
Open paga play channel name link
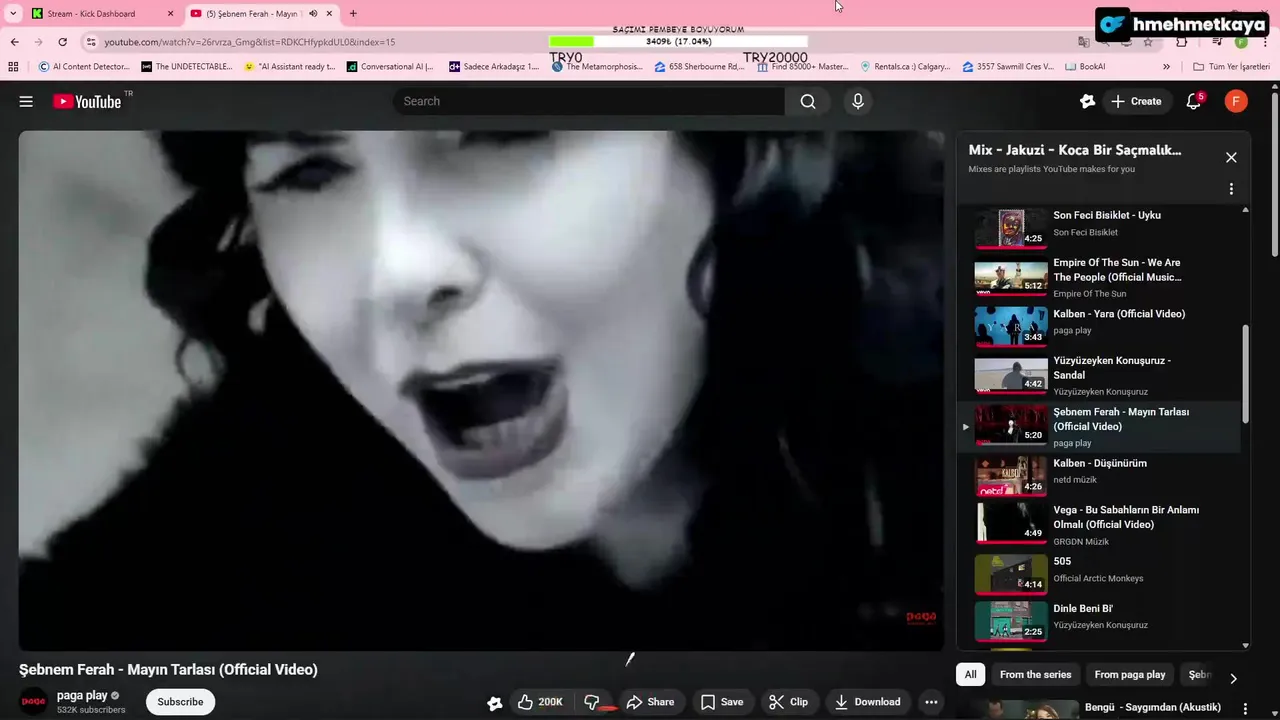[x=82, y=696]
